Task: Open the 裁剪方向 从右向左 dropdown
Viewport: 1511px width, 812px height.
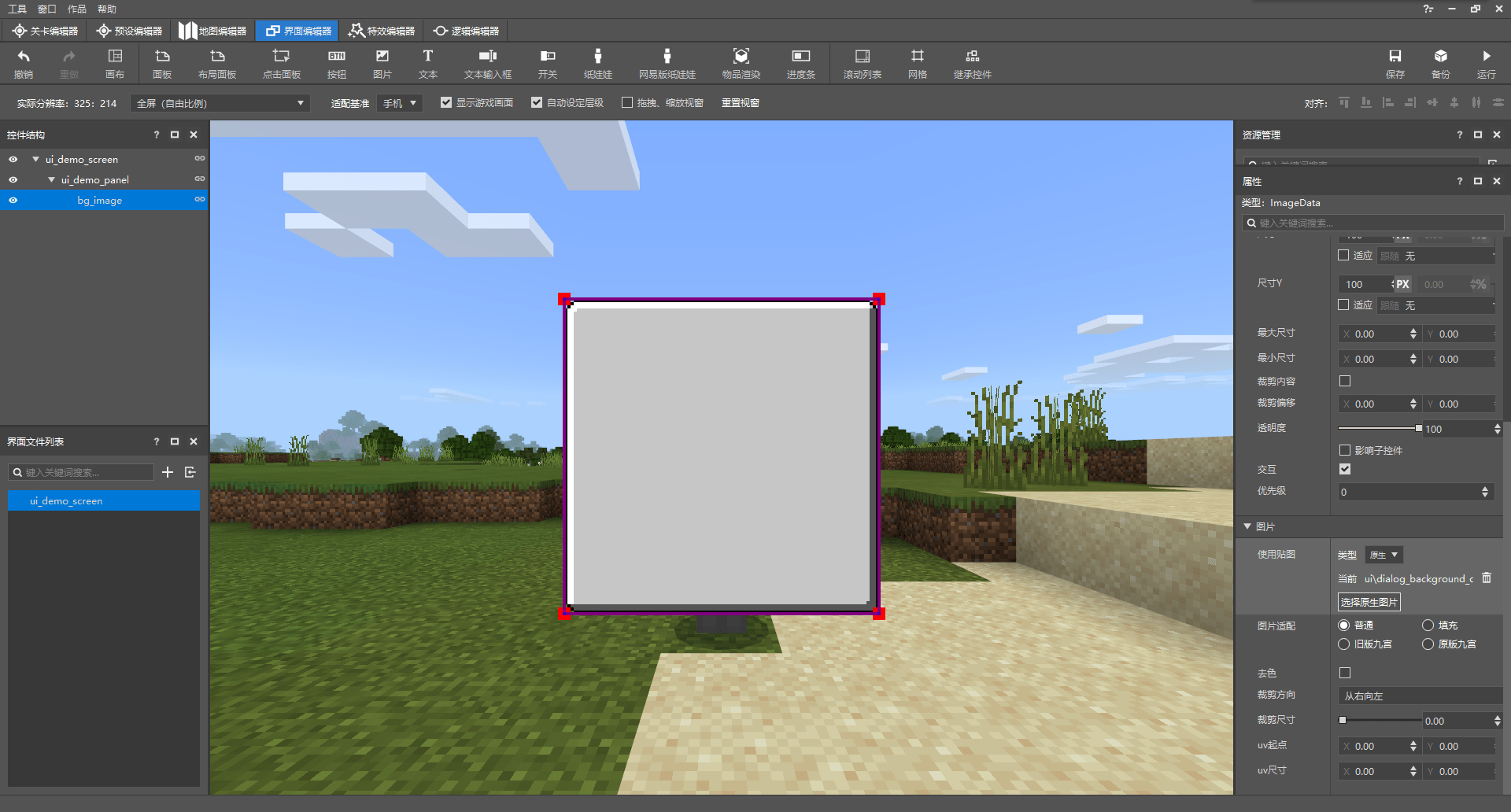Action: pos(1420,696)
